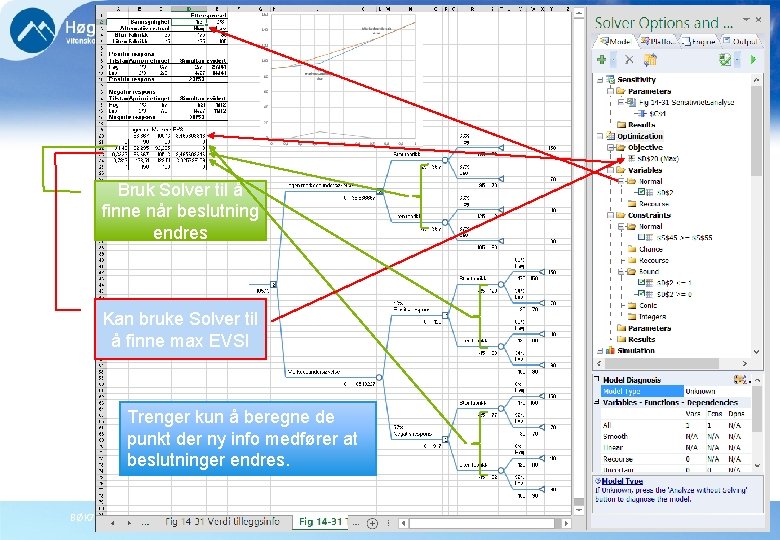Click the root decision node of the tree
The width and height of the screenshot is (780, 540).
point(273,284)
